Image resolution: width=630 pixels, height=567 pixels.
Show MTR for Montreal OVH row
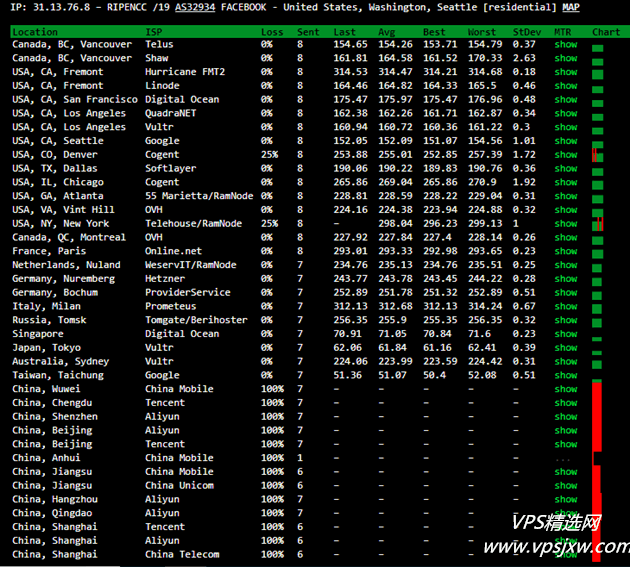(566, 237)
